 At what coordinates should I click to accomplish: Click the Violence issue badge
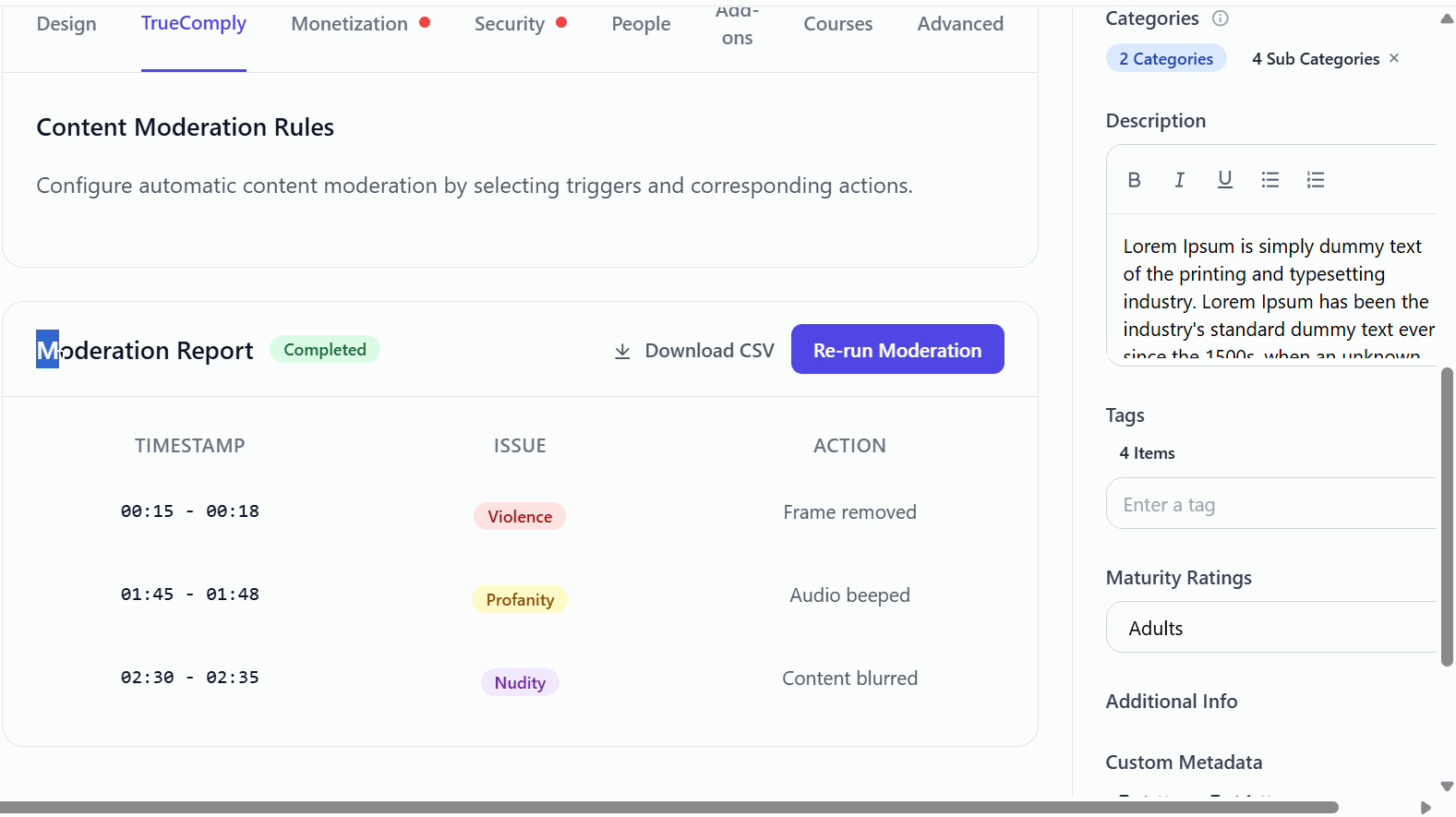coord(520,517)
